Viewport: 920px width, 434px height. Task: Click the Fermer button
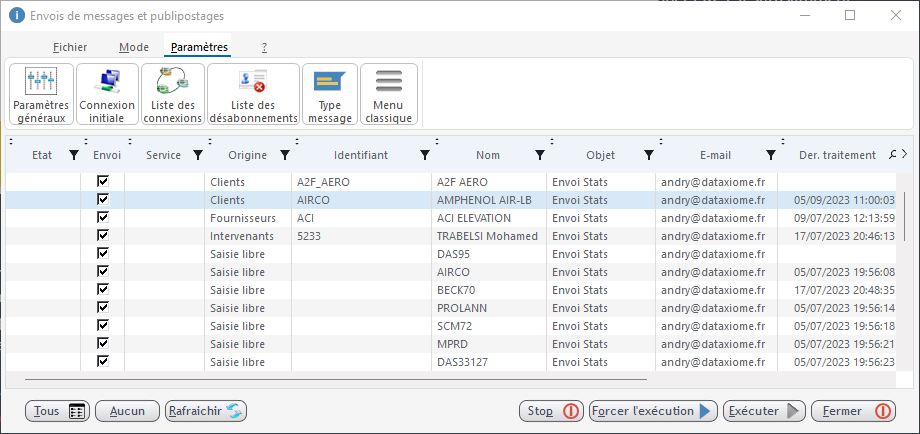(x=853, y=411)
